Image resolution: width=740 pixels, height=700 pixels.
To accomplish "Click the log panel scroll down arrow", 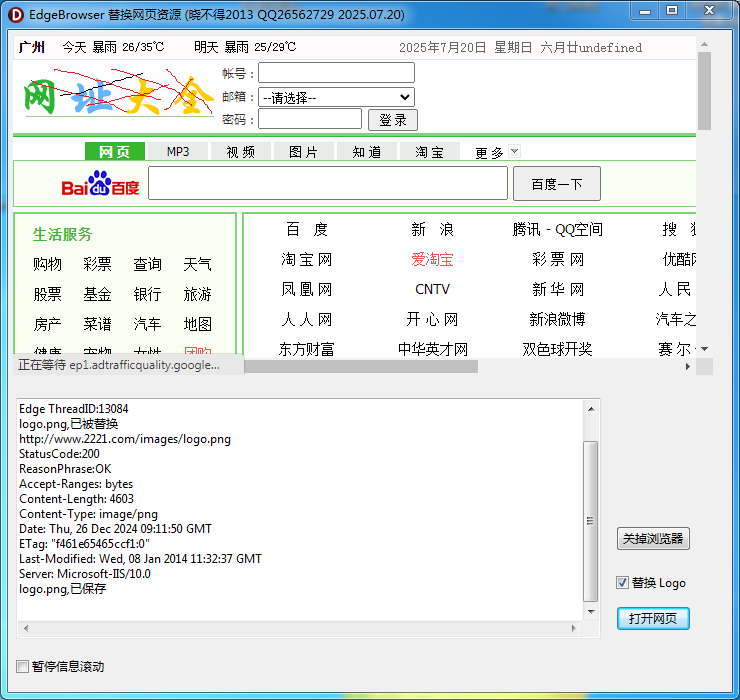I will point(591,612).
